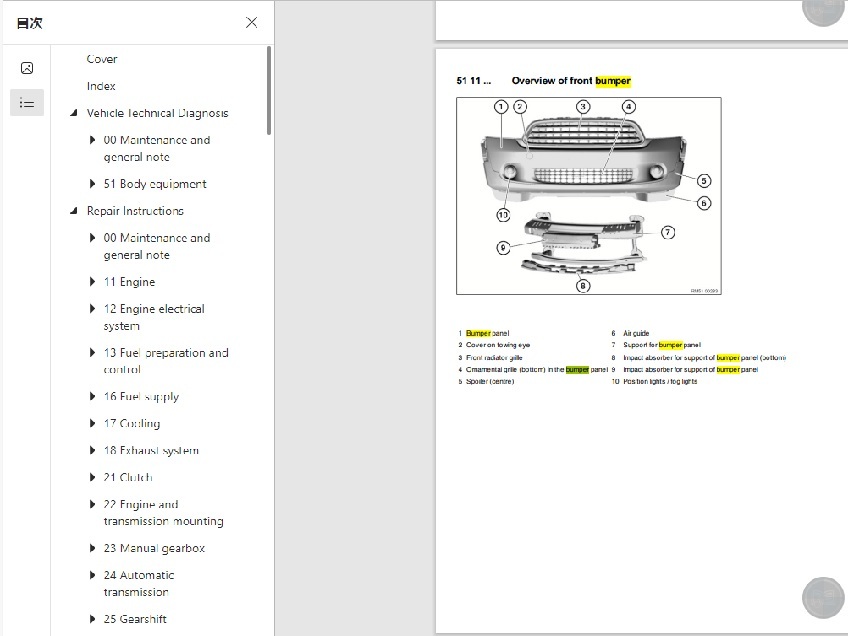The width and height of the screenshot is (848, 636).
Task: Click highlighted 'Bumper panel' legend item
Action: point(487,333)
